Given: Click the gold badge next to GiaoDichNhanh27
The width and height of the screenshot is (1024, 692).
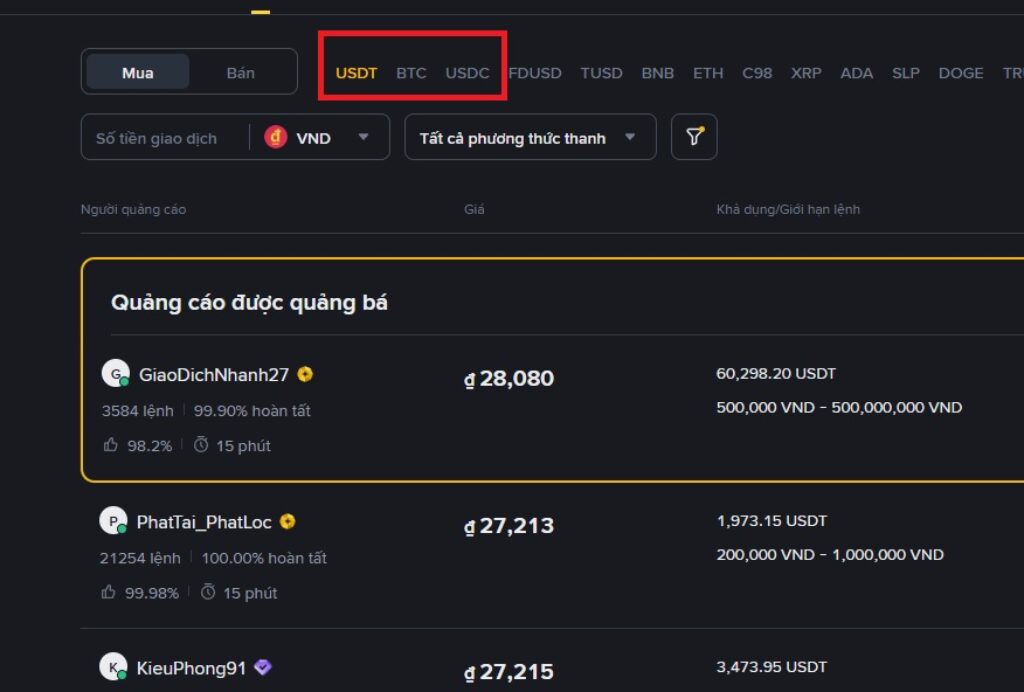Looking at the screenshot, I should 306,373.
